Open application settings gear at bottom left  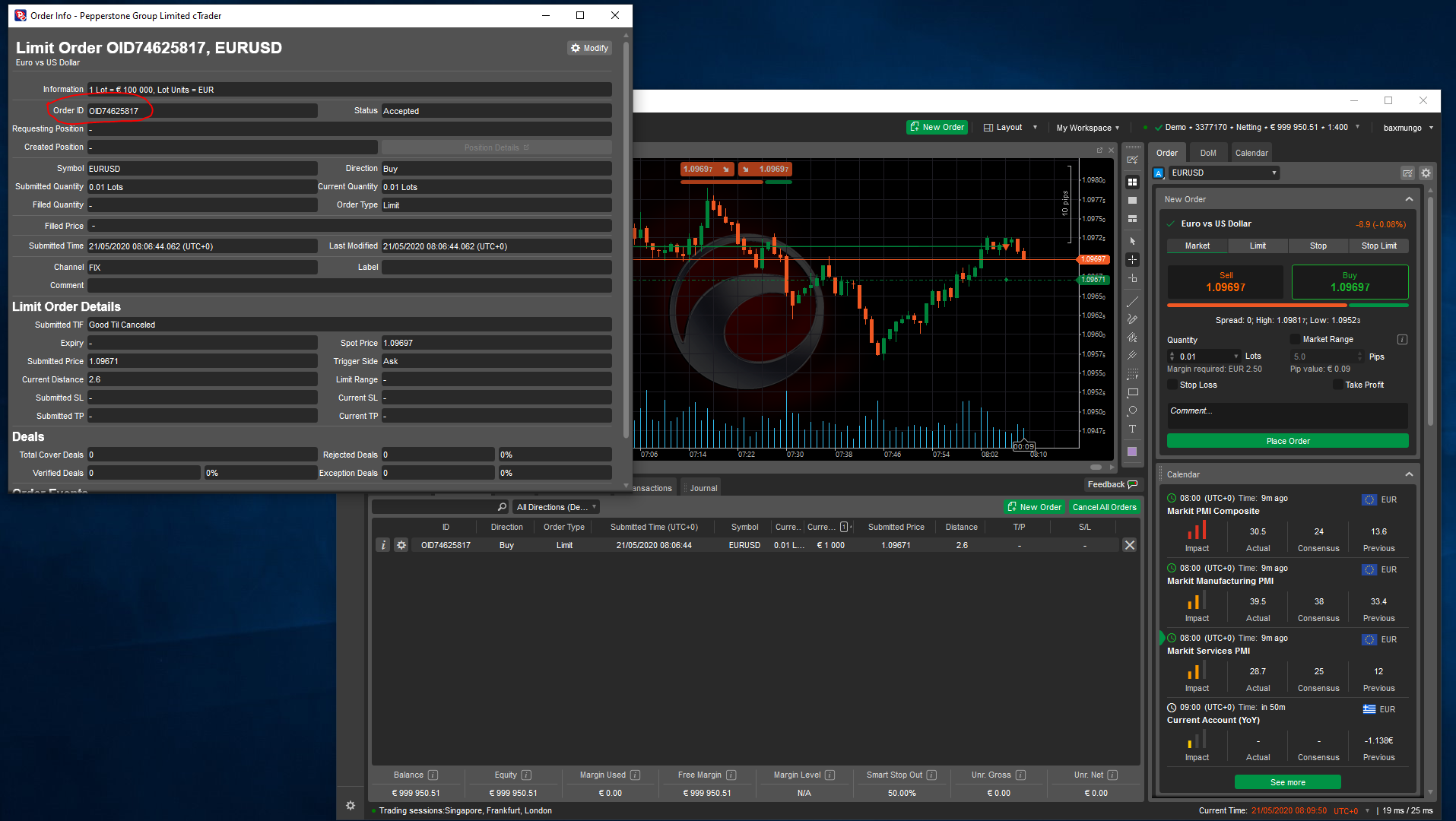(351, 805)
